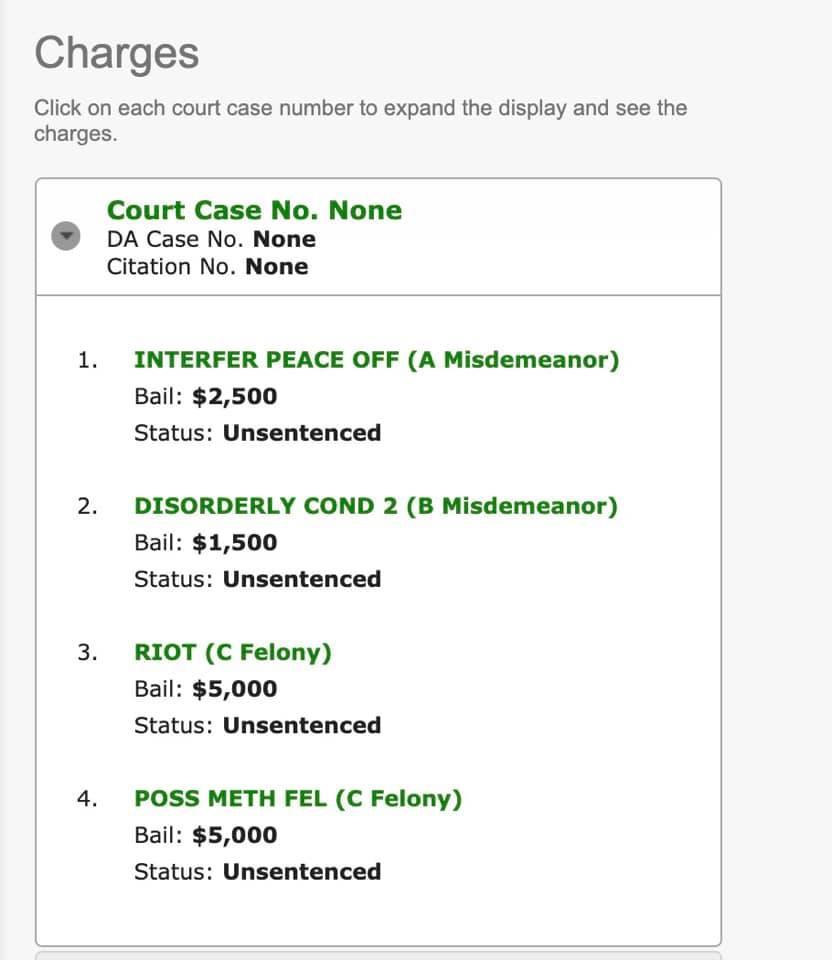832x960 pixels.
Task: Click the status under DISORDERLY COND 2
Action: [301, 579]
